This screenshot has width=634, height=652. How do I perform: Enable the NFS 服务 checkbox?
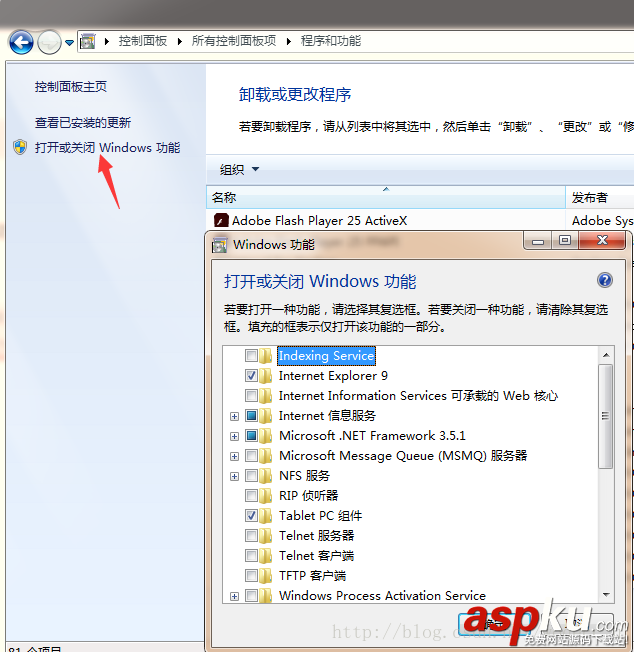pos(251,475)
